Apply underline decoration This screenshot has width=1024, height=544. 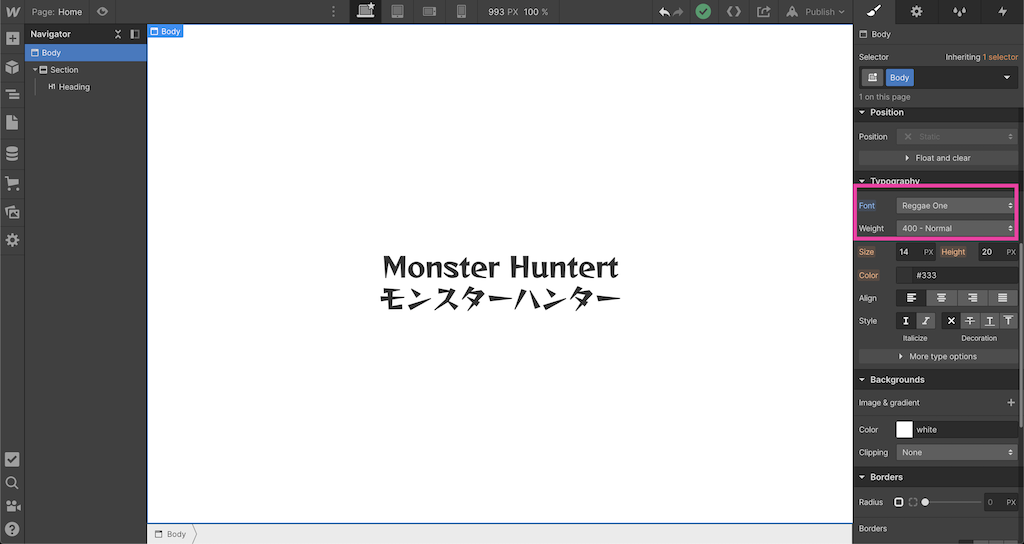click(x=989, y=321)
